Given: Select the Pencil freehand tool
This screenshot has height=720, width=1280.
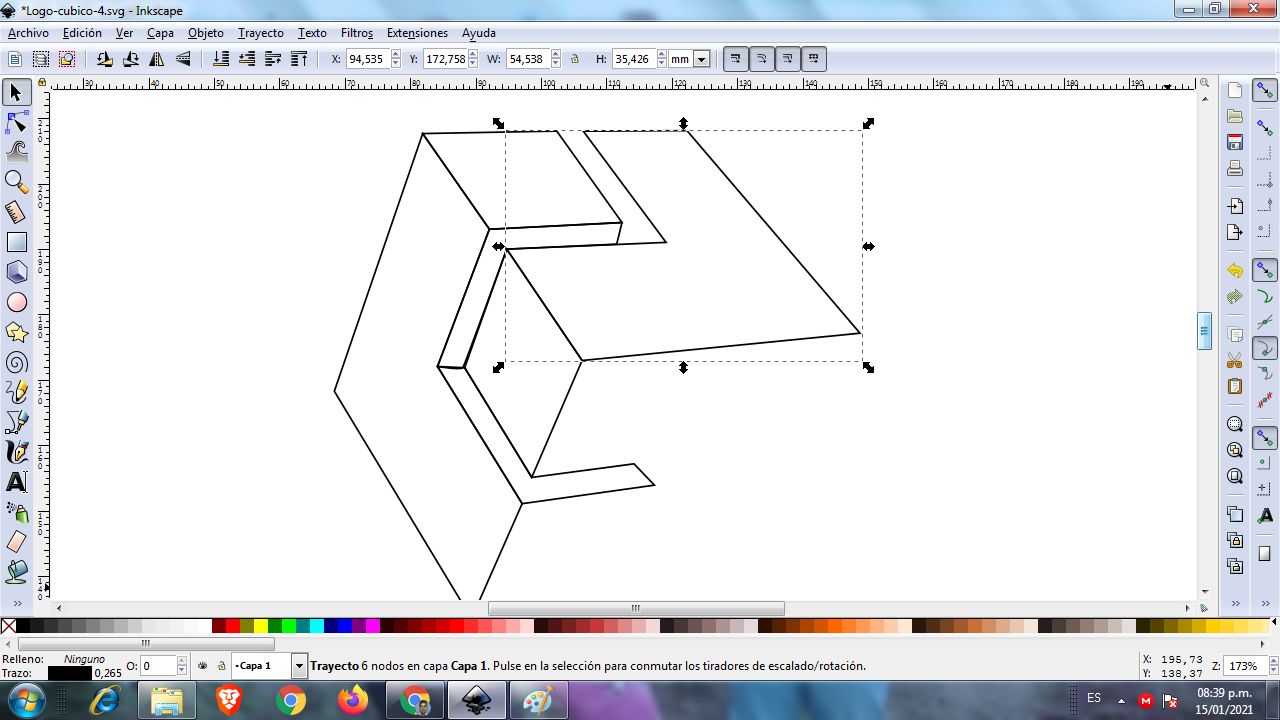Looking at the screenshot, I should (16, 392).
